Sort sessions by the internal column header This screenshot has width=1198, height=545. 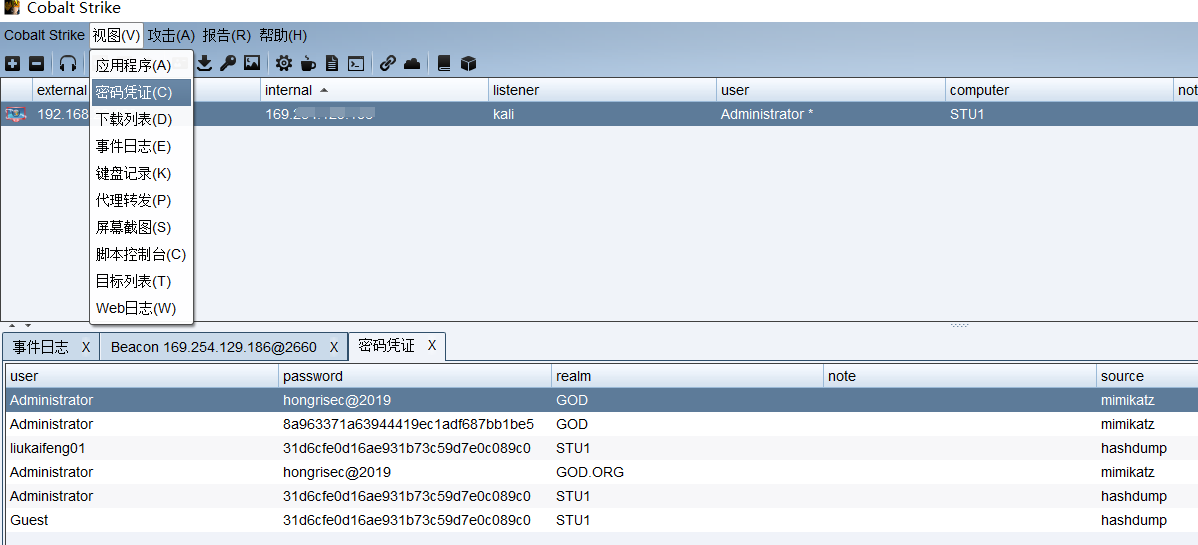click(374, 90)
